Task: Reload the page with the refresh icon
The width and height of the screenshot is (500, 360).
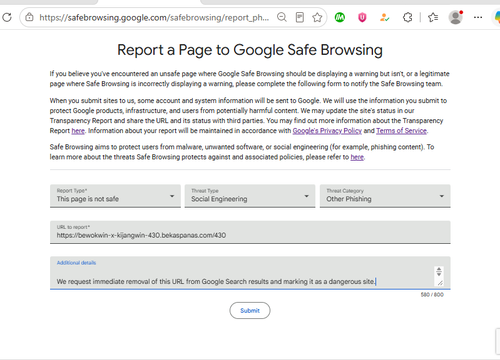Action: [7, 17]
